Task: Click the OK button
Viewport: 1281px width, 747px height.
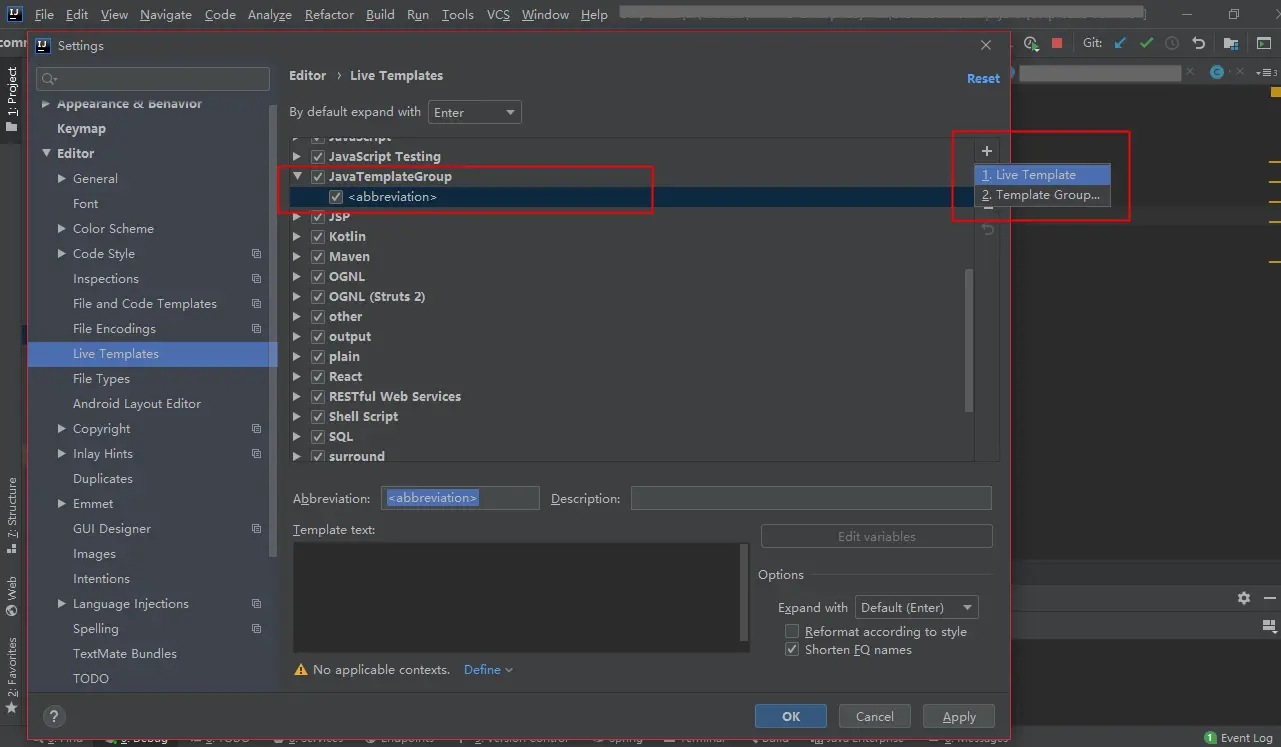Action: tap(791, 716)
